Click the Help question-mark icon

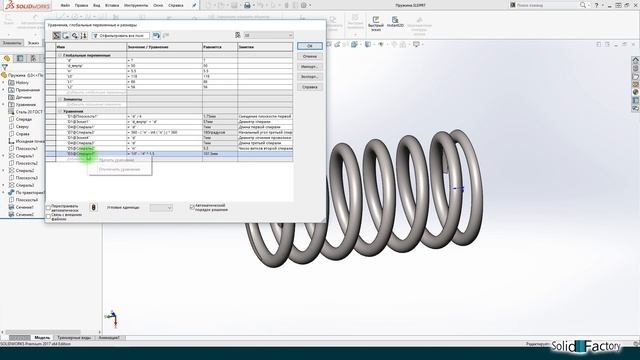pyautogui.click(x=596, y=5)
